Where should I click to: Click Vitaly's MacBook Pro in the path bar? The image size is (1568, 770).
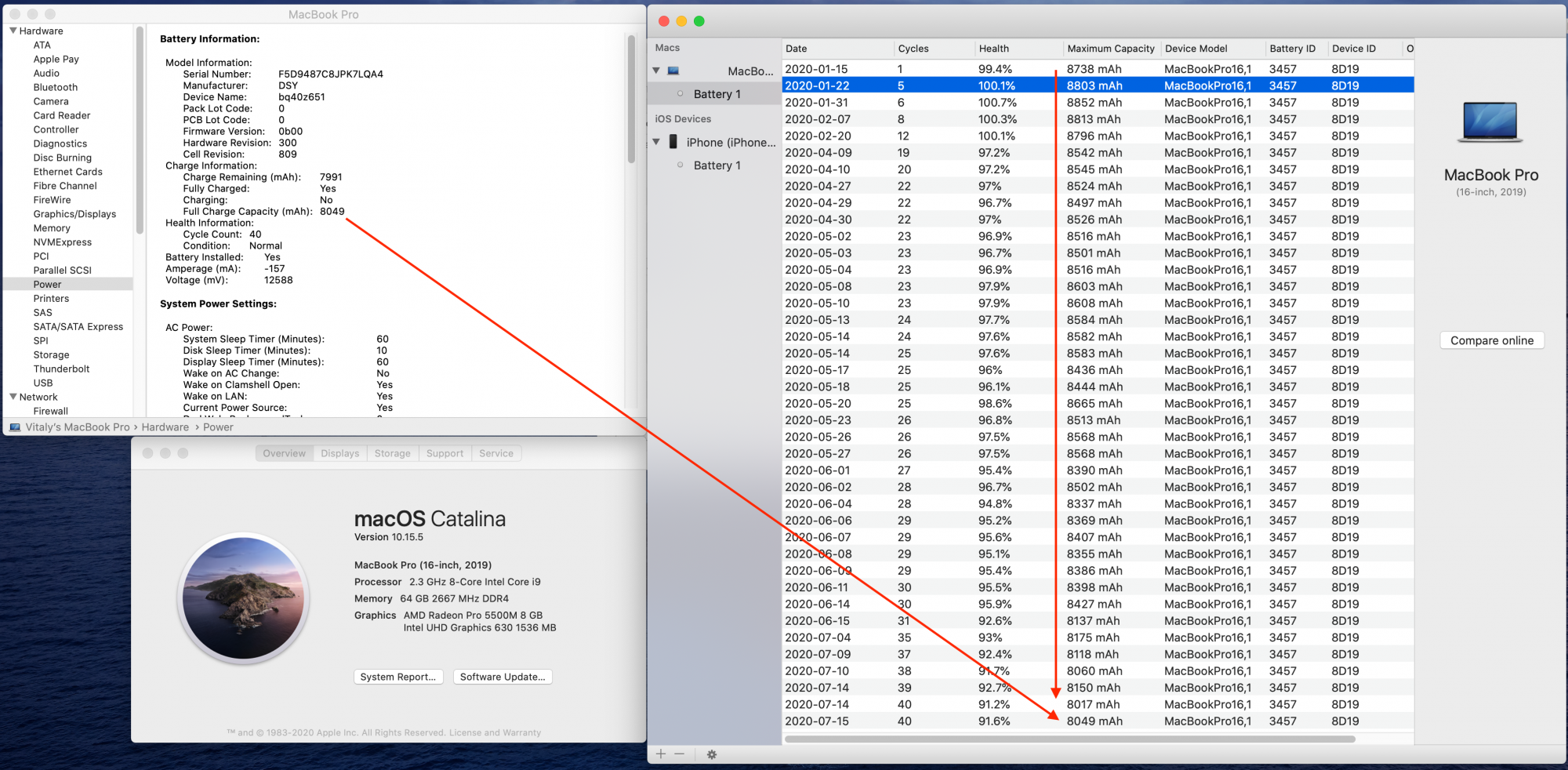pos(78,427)
